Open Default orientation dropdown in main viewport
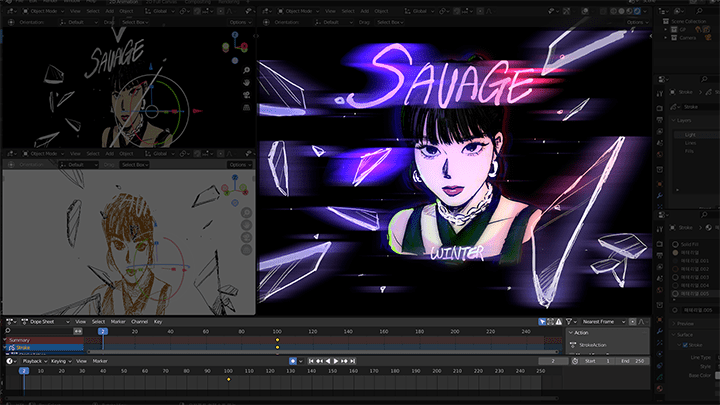 pyautogui.click(x=334, y=22)
